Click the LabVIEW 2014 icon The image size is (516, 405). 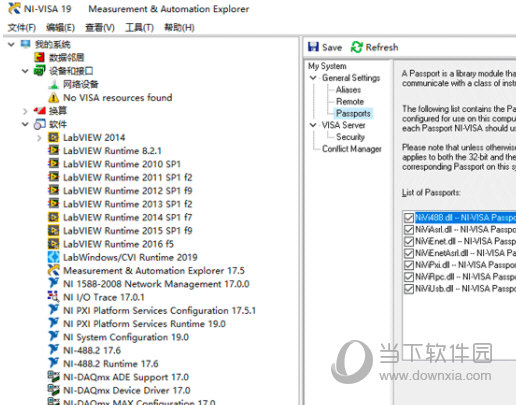click(53, 137)
